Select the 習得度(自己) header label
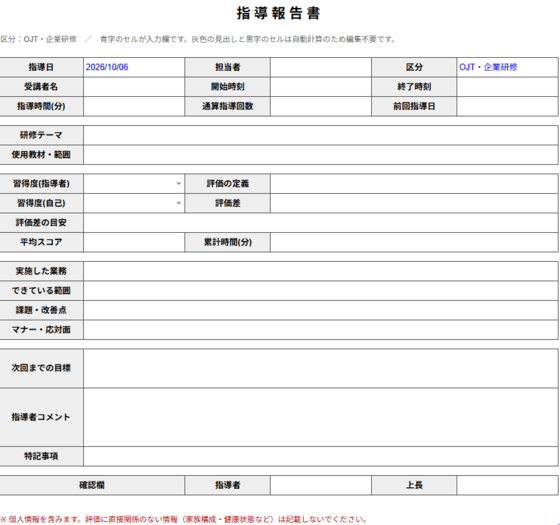Image resolution: width=560 pixels, height=525 pixels. 41,203
